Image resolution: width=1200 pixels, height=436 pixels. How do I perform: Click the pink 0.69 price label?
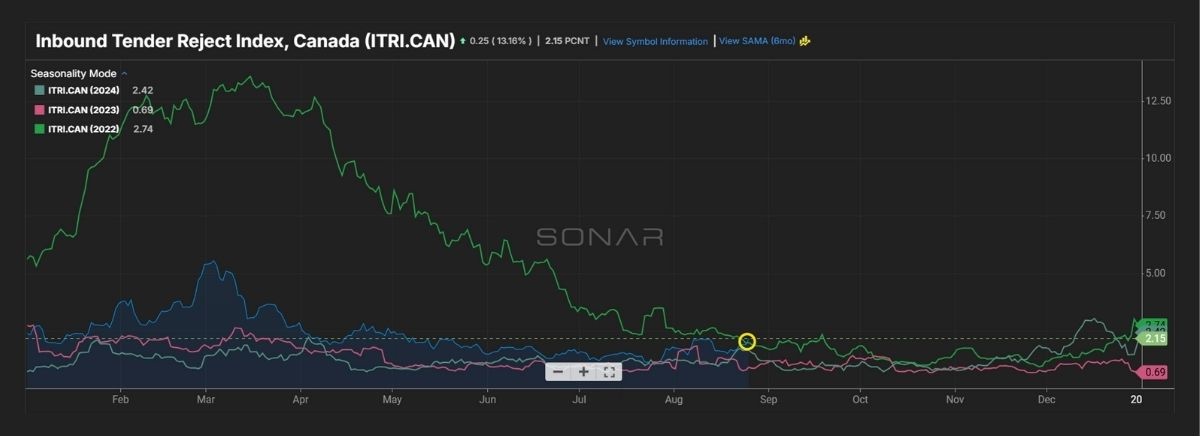(x=1155, y=372)
